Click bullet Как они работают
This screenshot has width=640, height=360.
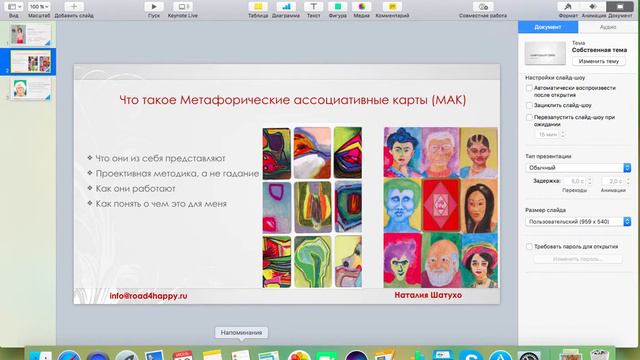pyautogui.click(x=136, y=189)
